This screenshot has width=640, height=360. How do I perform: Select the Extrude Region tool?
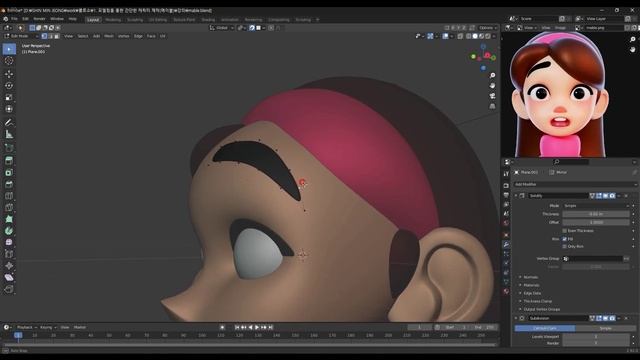tap(9, 161)
